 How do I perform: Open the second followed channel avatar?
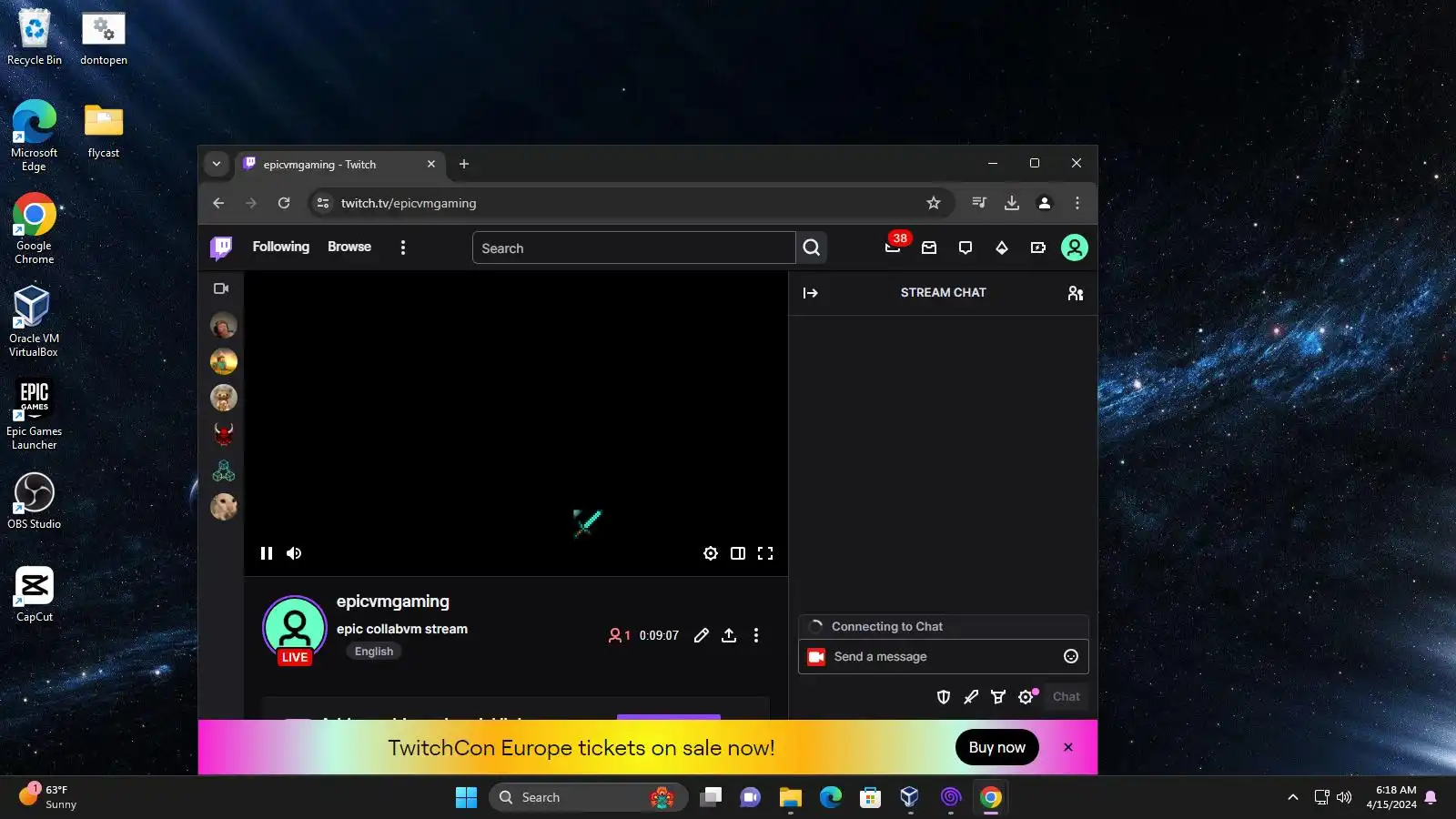(224, 361)
